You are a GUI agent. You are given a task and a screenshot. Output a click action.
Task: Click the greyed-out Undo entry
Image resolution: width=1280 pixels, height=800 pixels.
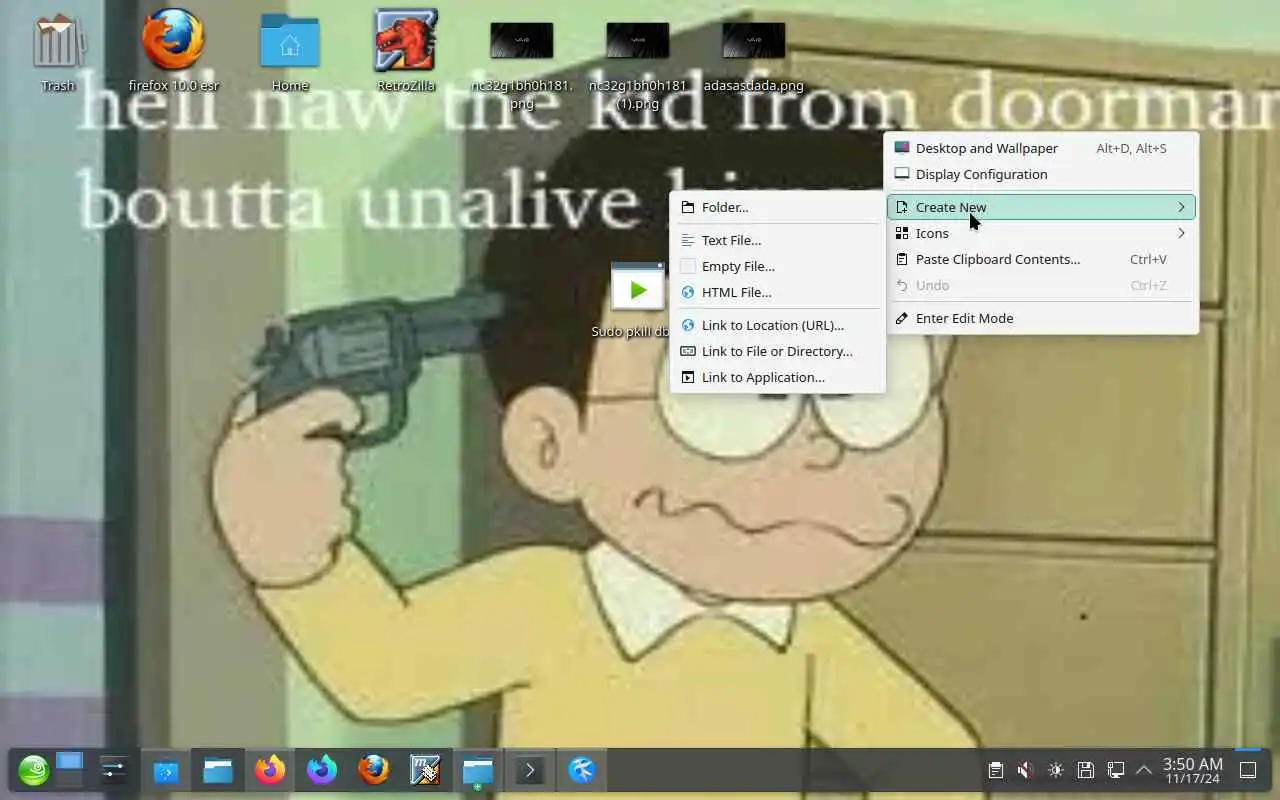point(1042,285)
